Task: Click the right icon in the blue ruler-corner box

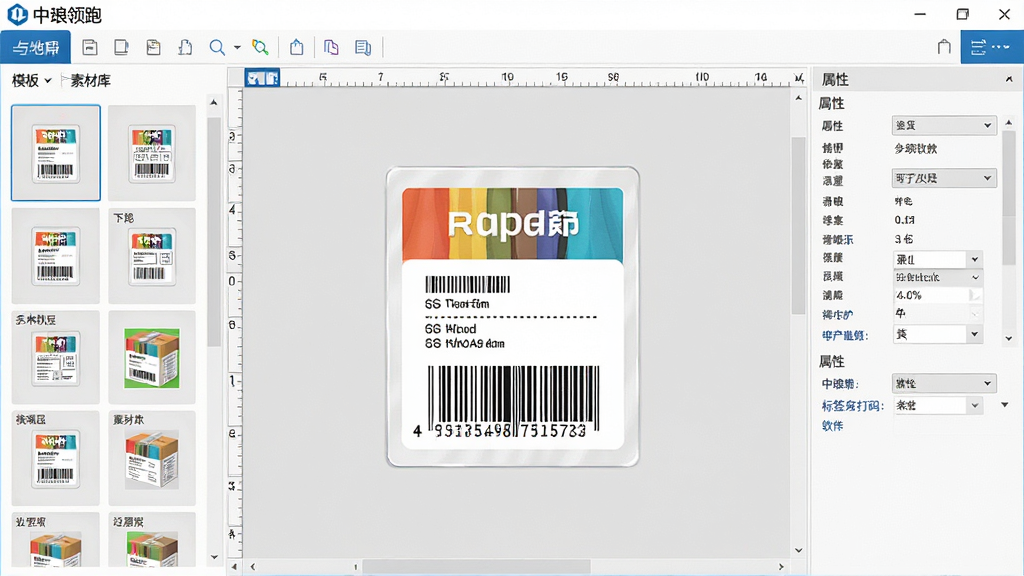Action: pos(272,78)
